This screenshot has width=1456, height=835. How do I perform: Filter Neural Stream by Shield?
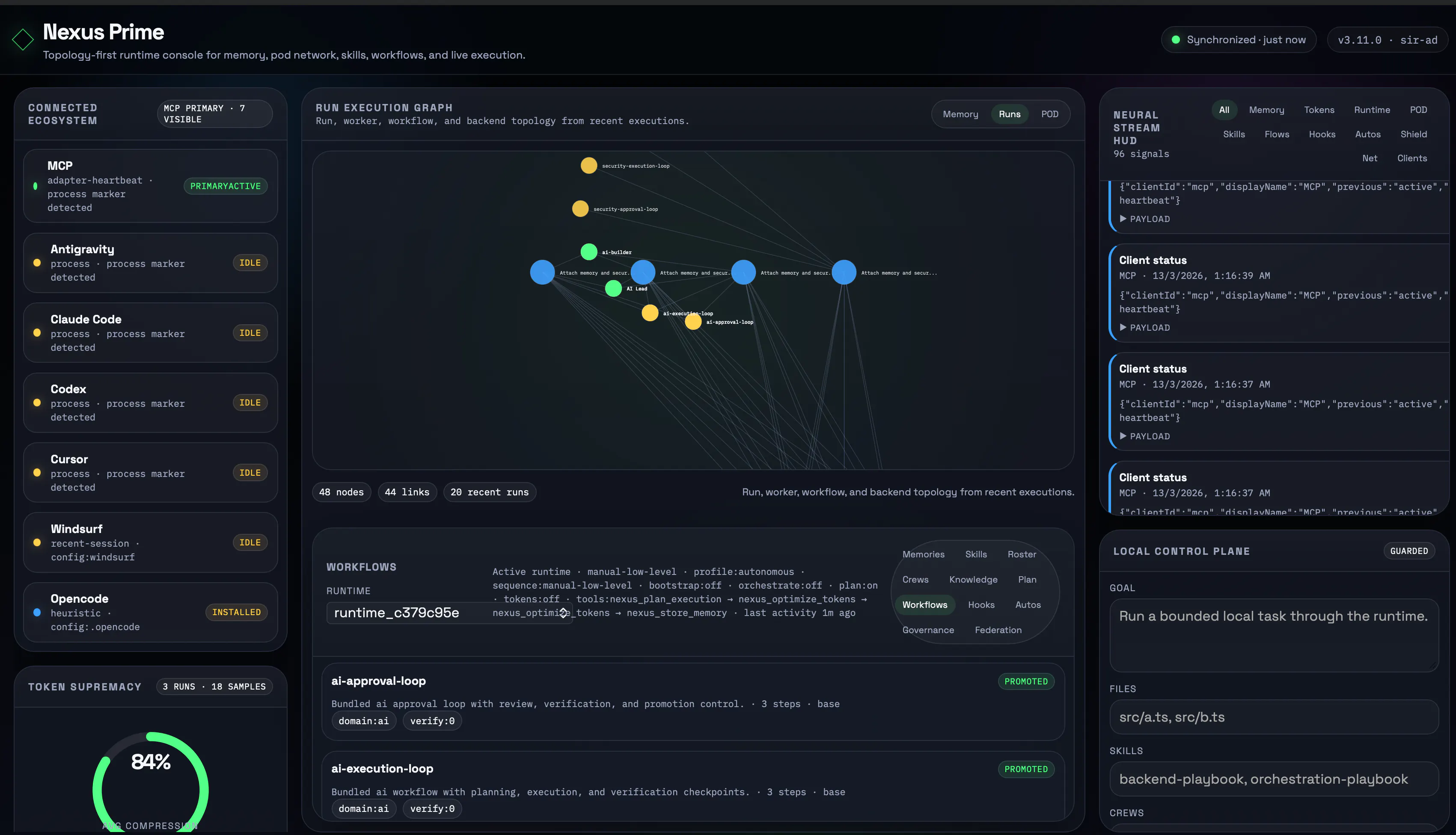[x=1414, y=134]
